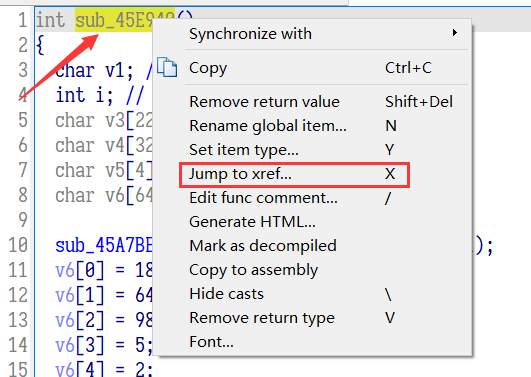Select Generate HTML...

pos(312,222)
